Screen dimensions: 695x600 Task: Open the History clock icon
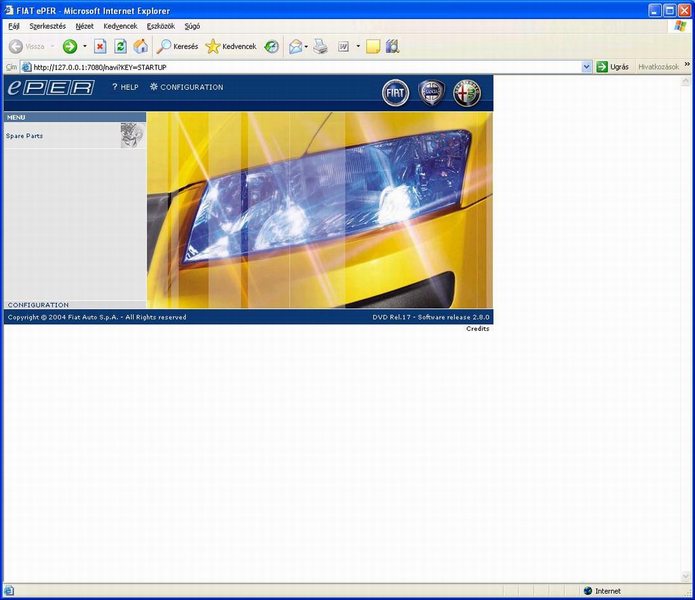(x=271, y=46)
